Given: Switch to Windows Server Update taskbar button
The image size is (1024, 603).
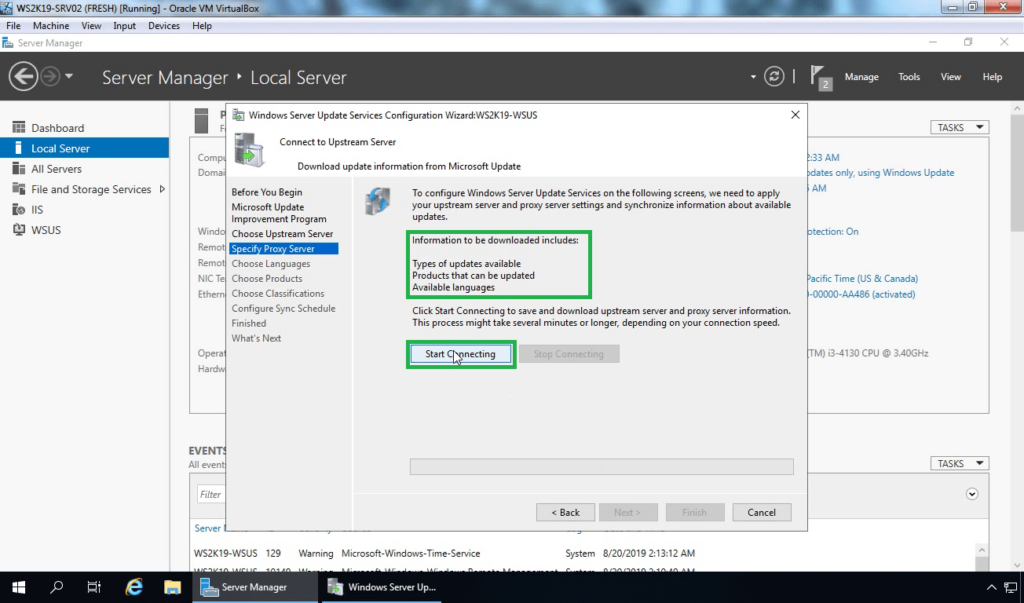Looking at the screenshot, I should (382, 587).
